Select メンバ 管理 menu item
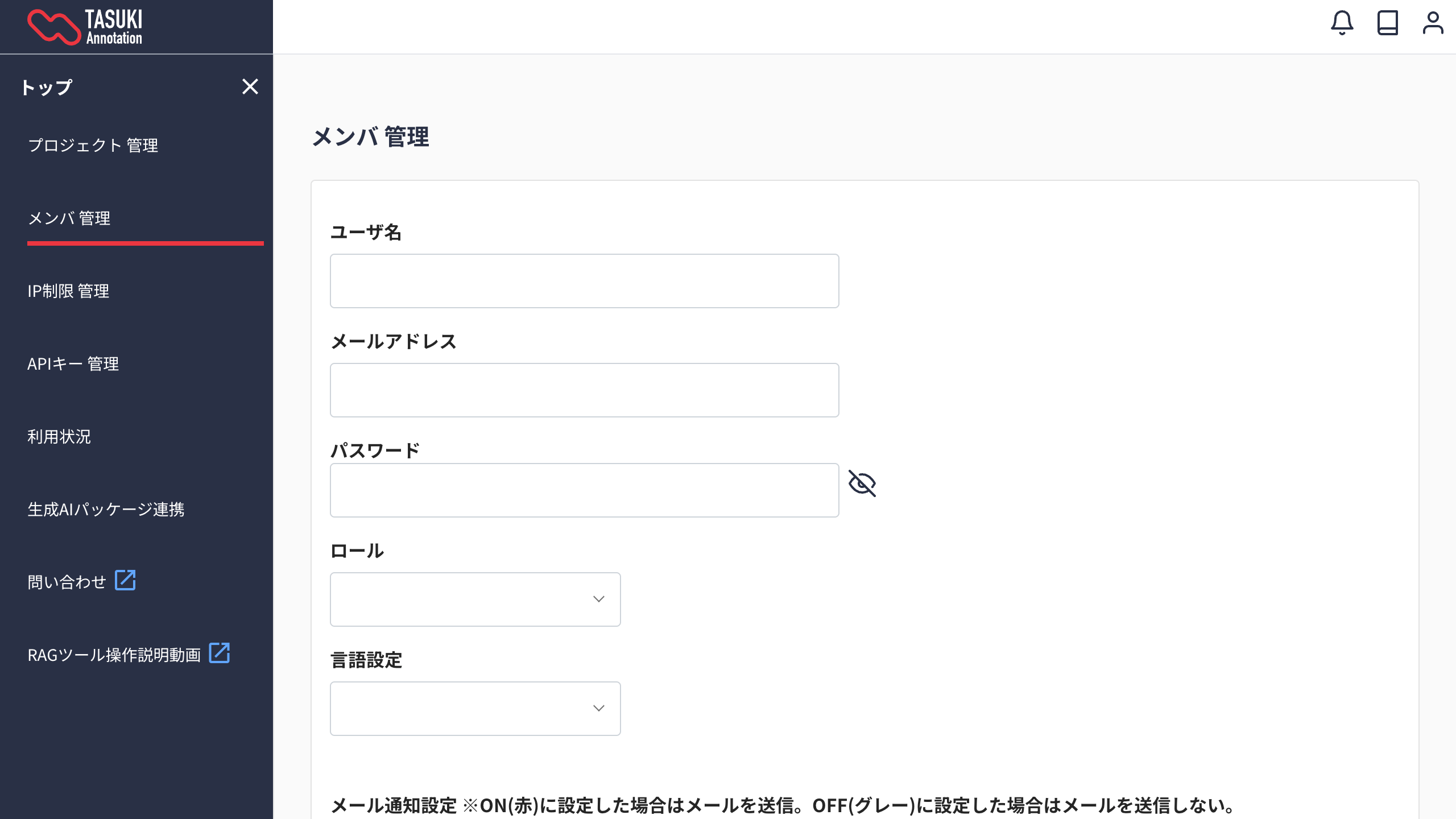 point(69,218)
